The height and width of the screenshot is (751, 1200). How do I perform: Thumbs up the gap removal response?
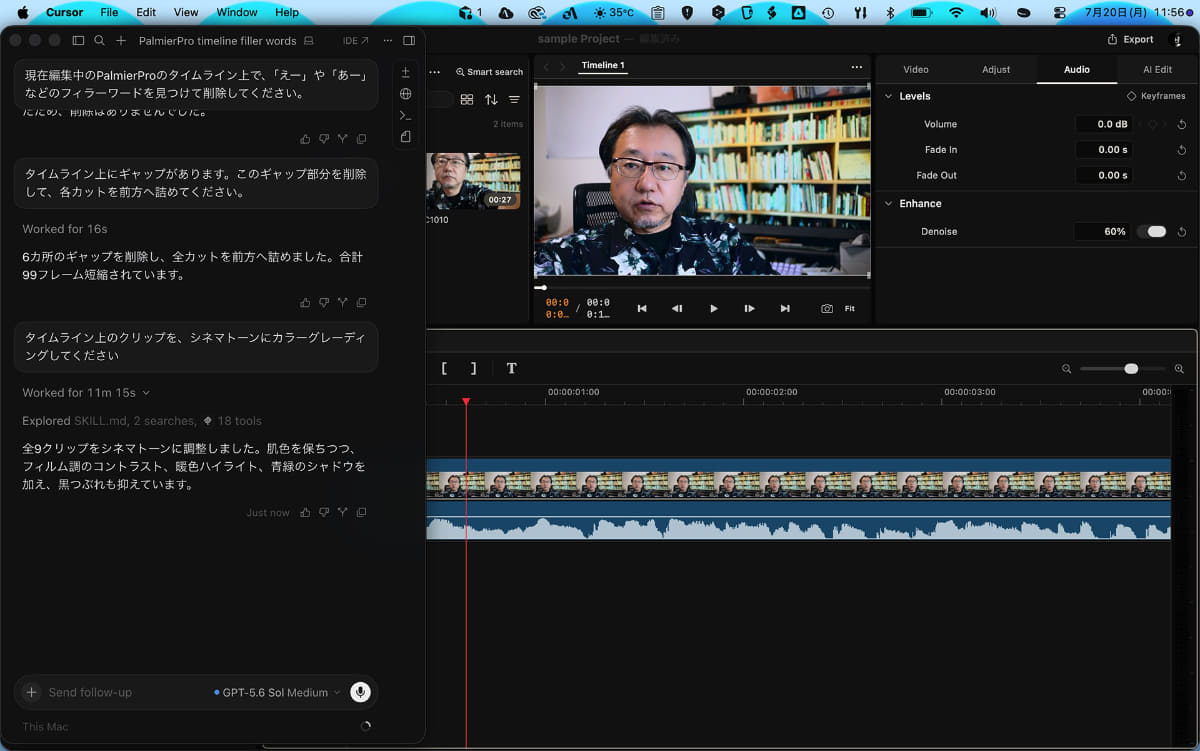coord(305,302)
